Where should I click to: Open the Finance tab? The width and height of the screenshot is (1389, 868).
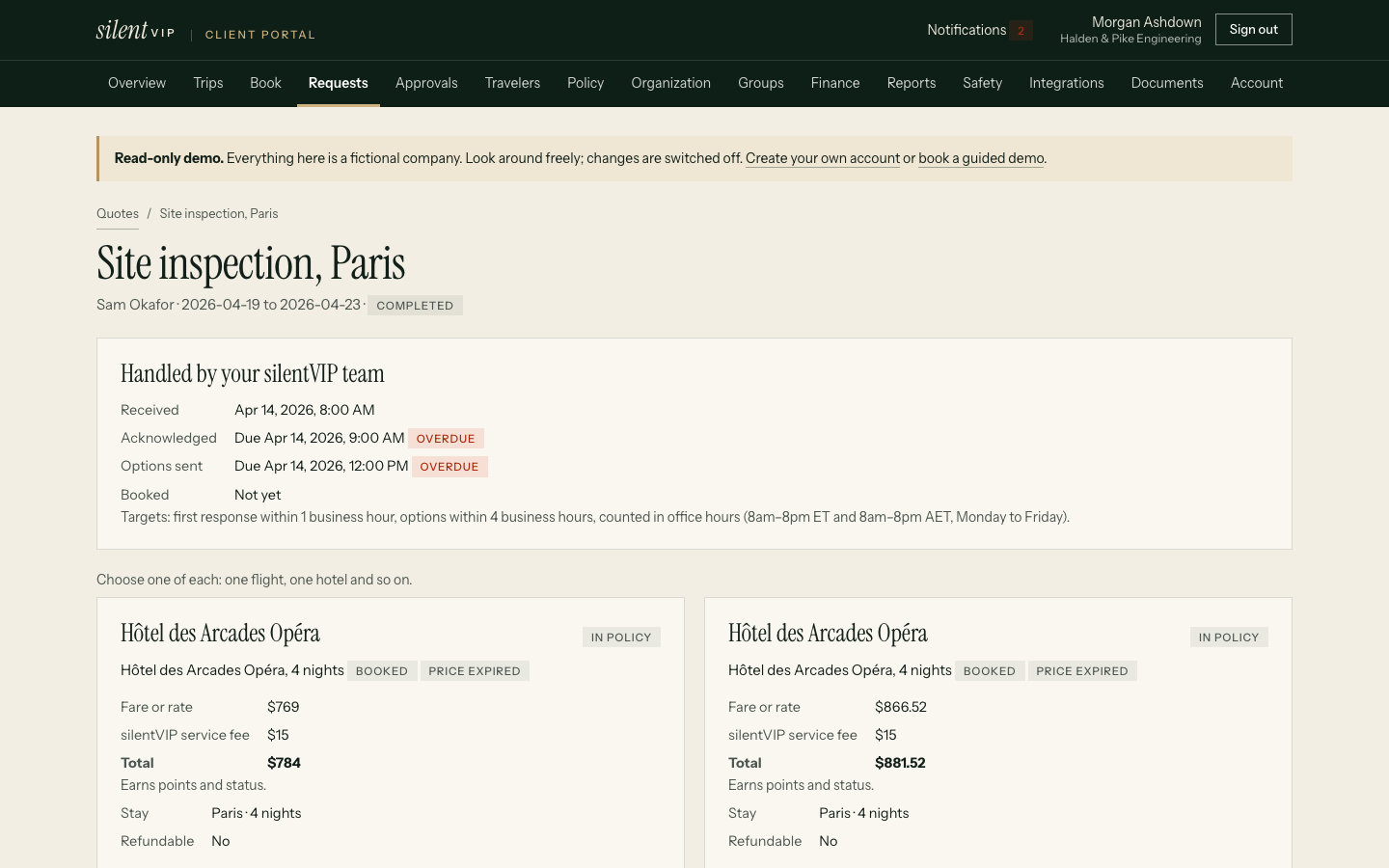tap(835, 83)
